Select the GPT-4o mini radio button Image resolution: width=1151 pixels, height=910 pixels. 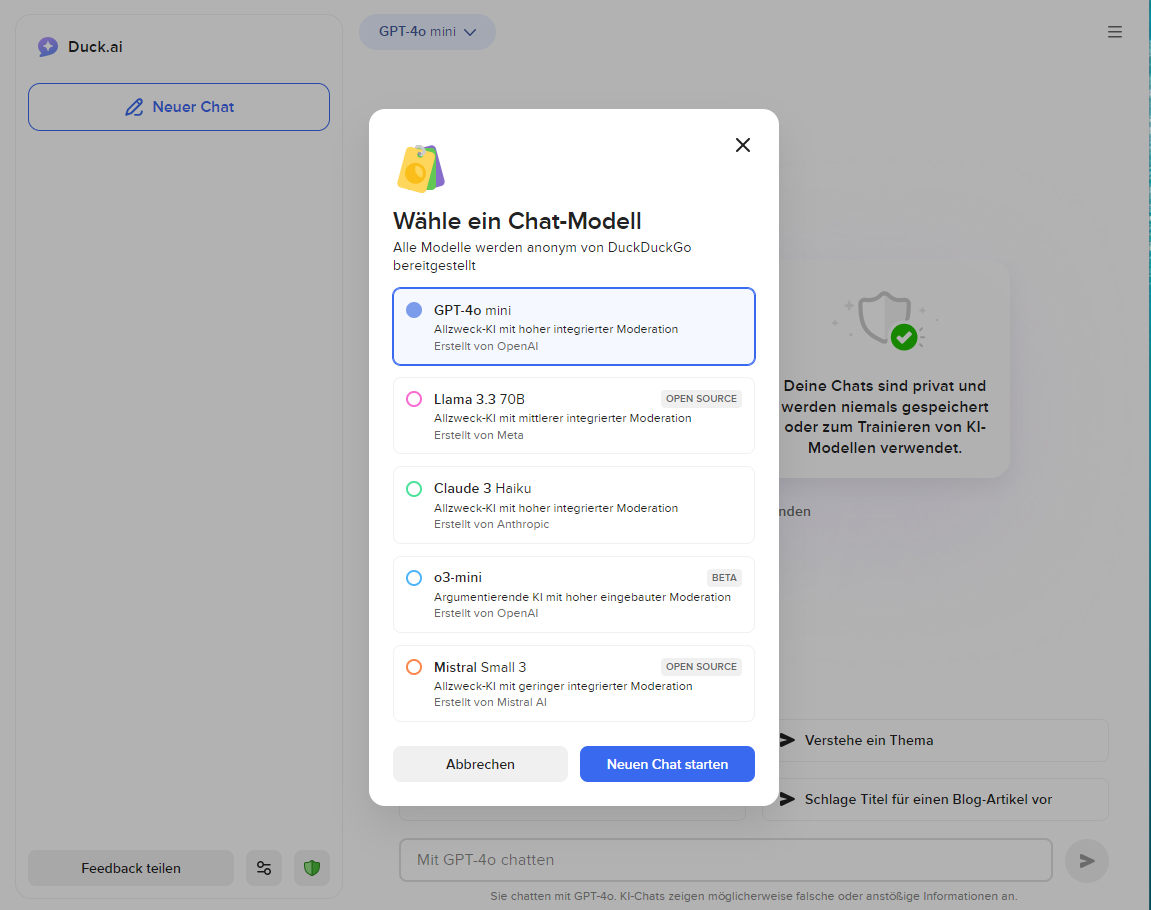point(413,310)
